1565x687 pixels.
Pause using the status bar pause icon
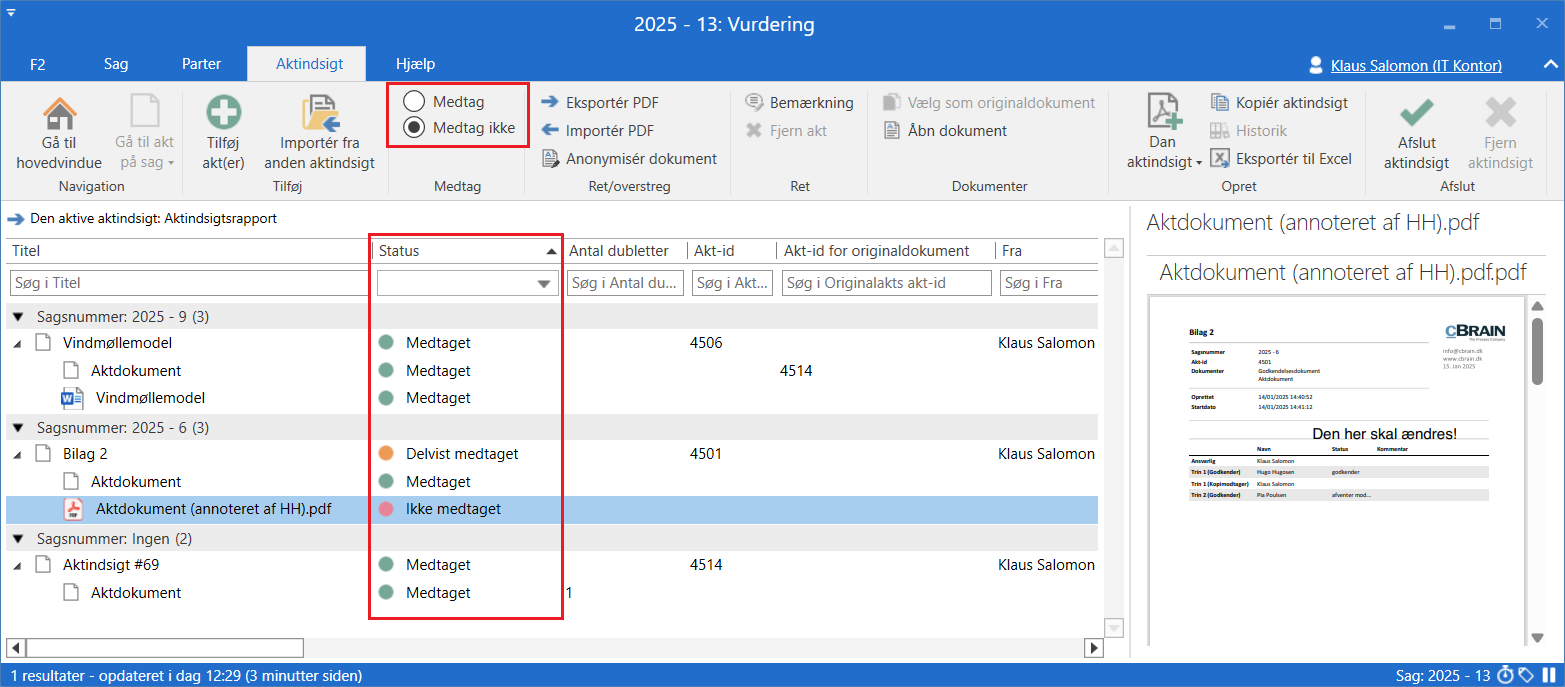point(1549,675)
